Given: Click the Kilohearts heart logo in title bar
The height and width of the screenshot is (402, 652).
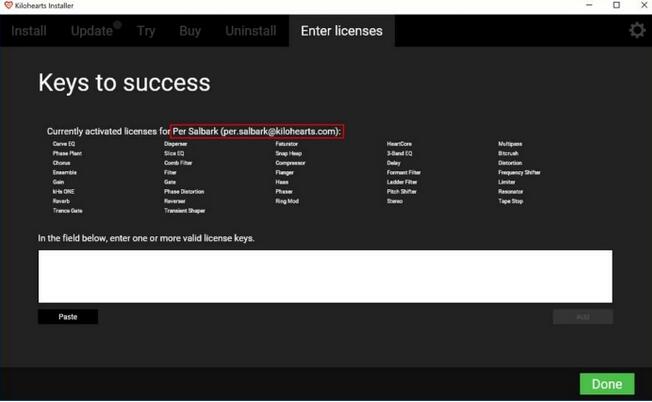Looking at the screenshot, I should [8, 5].
